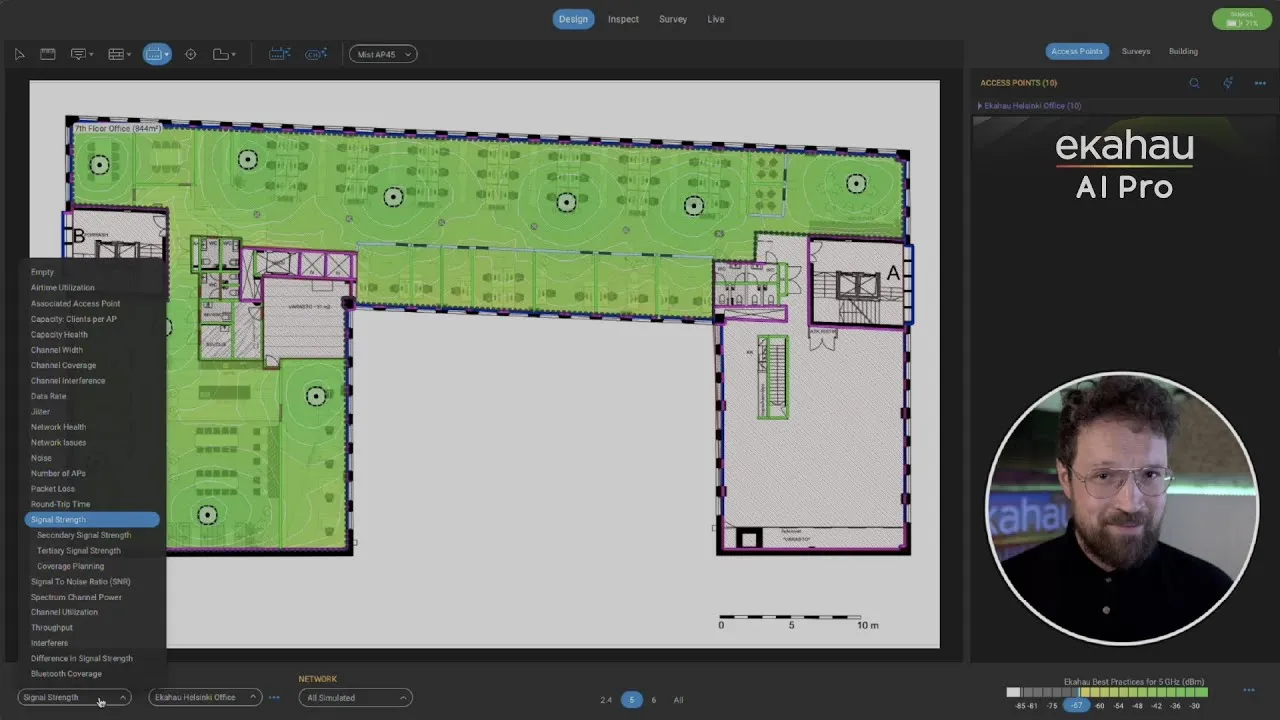Toggle the 6 GHz band filter
Screen dimensions: 1280x720
coord(654,700)
